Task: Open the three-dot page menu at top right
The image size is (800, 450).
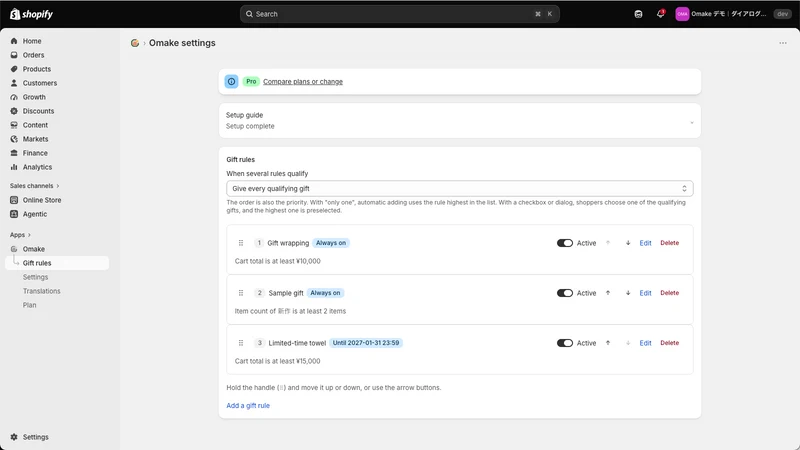Action: pos(783,43)
